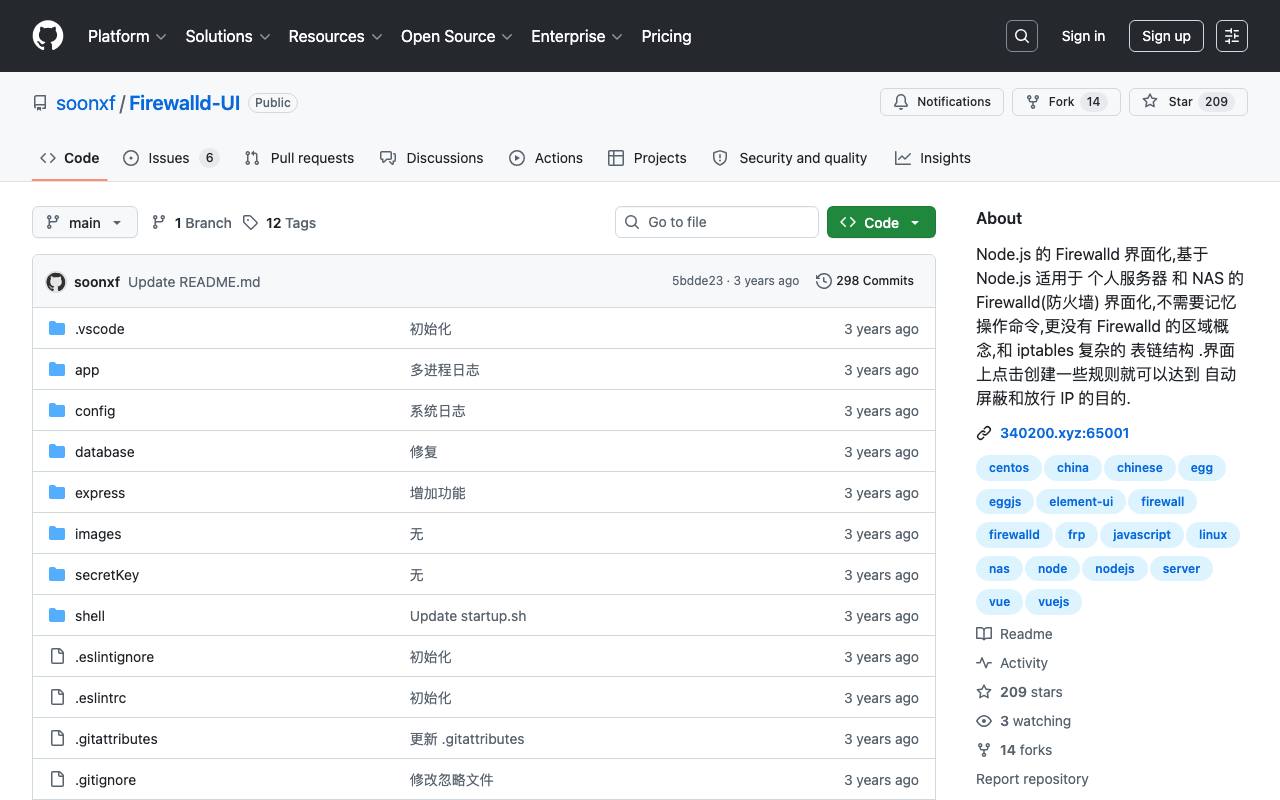Open the soonxf owner link

pyautogui.click(x=86, y=103)
